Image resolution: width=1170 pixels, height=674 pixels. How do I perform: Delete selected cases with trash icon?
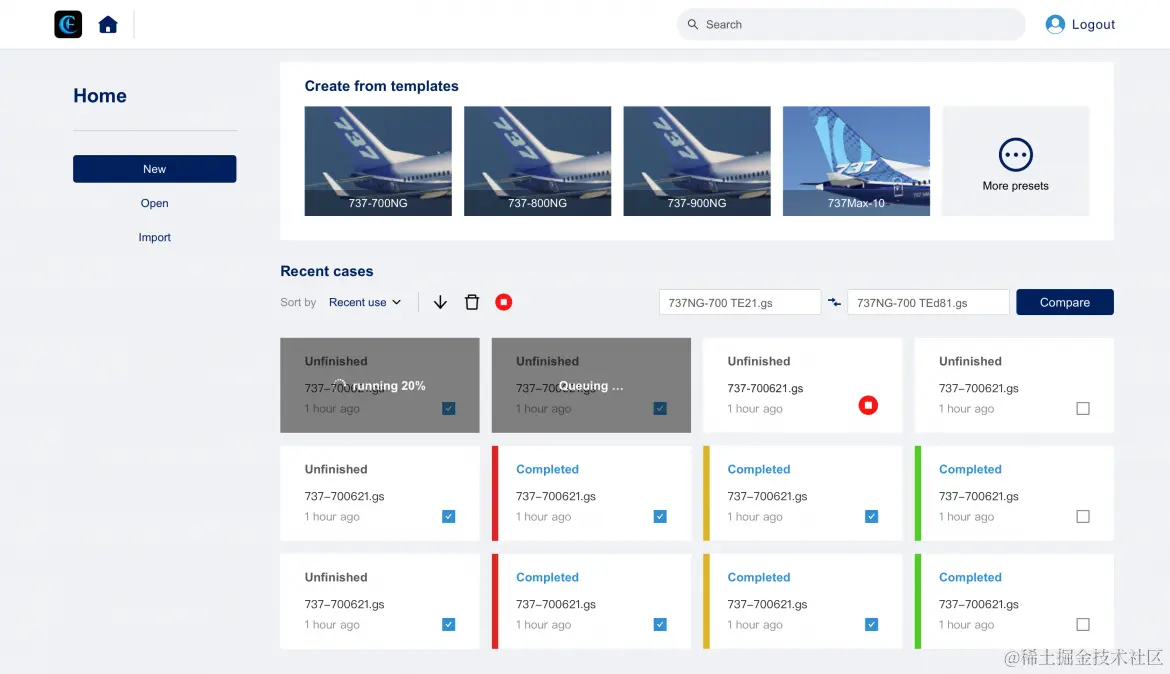pyautogui.click(x=472, y=302)
